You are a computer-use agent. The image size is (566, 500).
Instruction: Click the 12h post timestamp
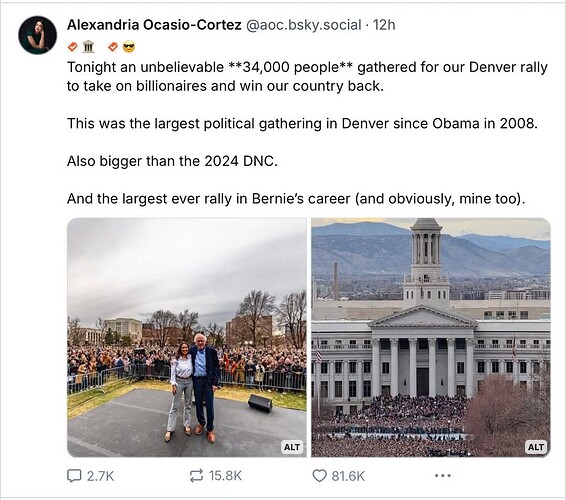coord(384,25)
